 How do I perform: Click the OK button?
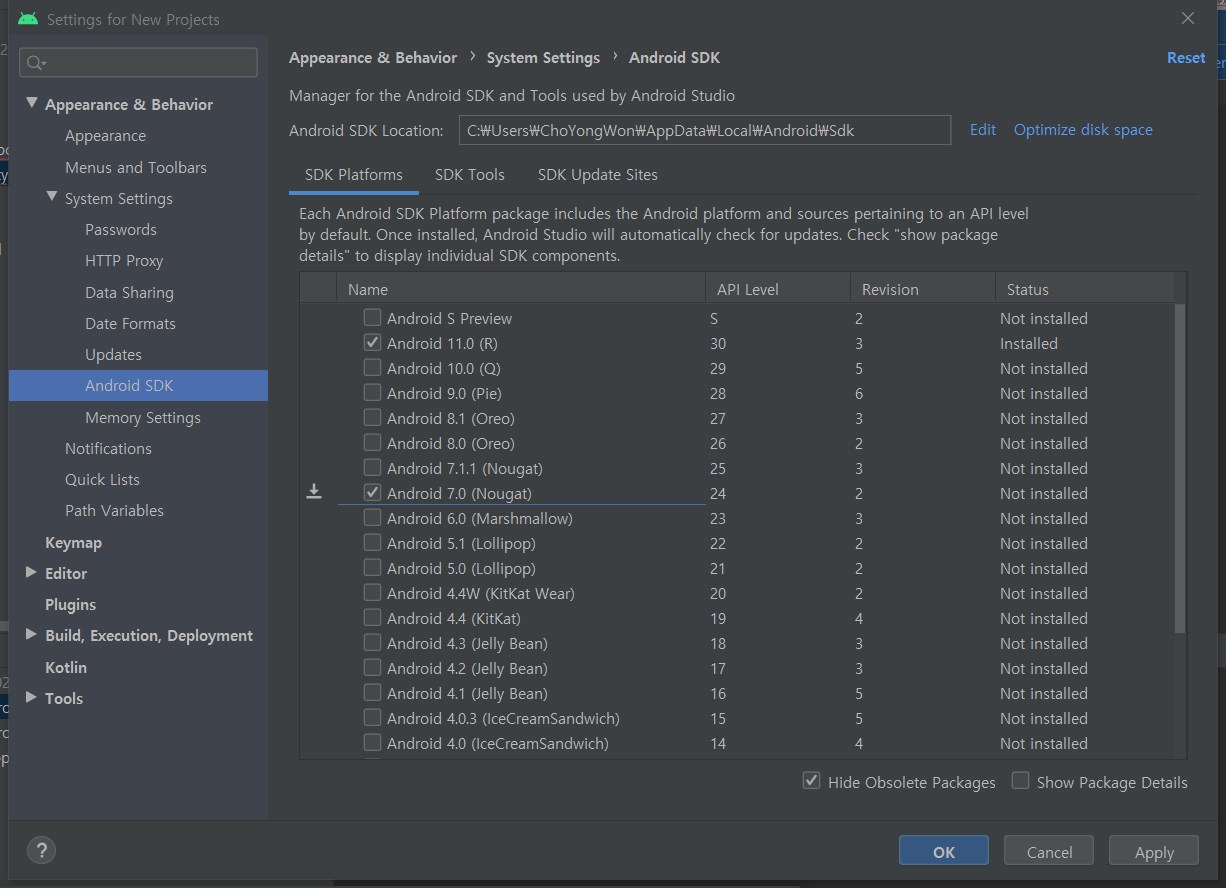click(x=944, y=851)
